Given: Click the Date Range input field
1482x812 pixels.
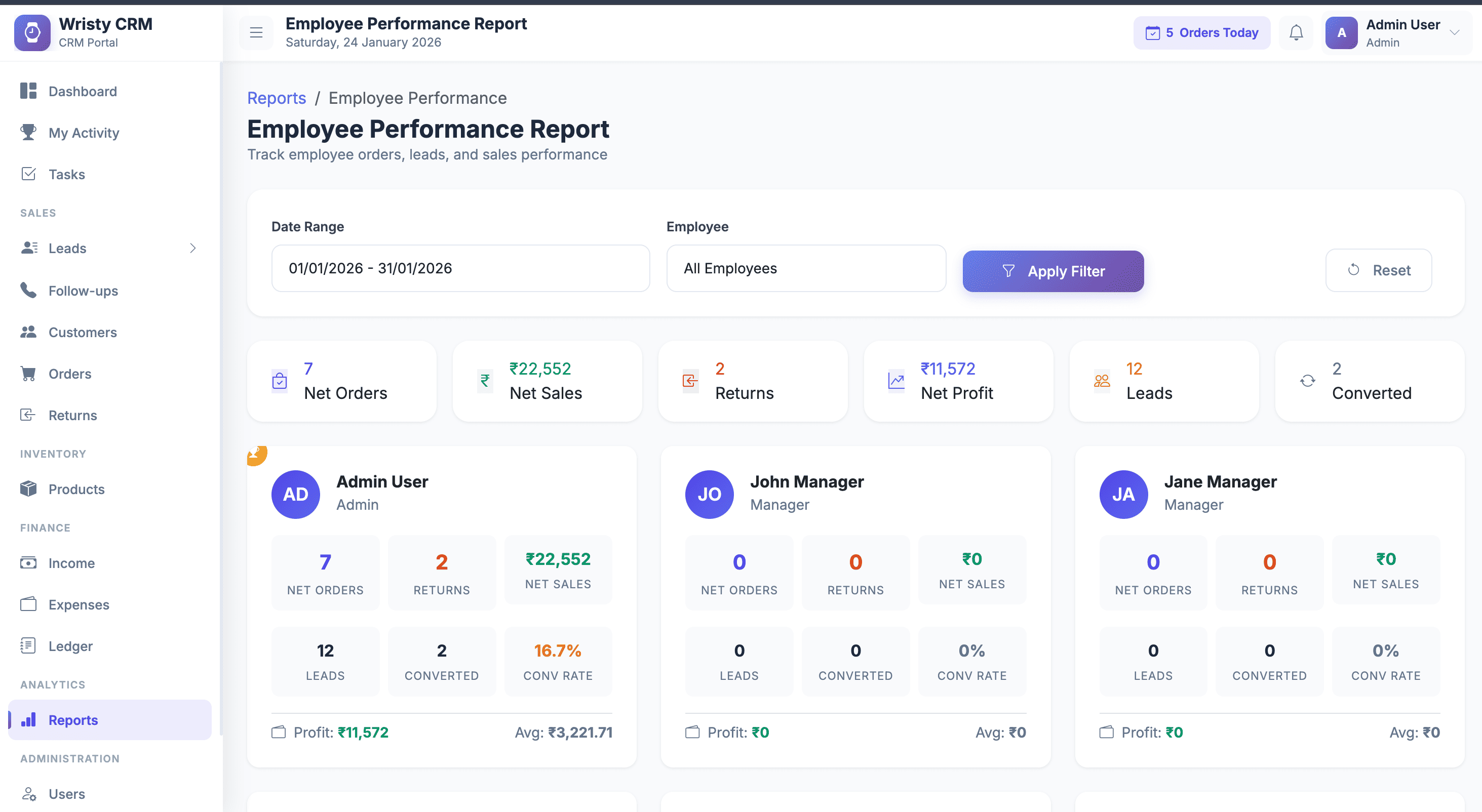Looking at the screenshot, I should 460,269.
